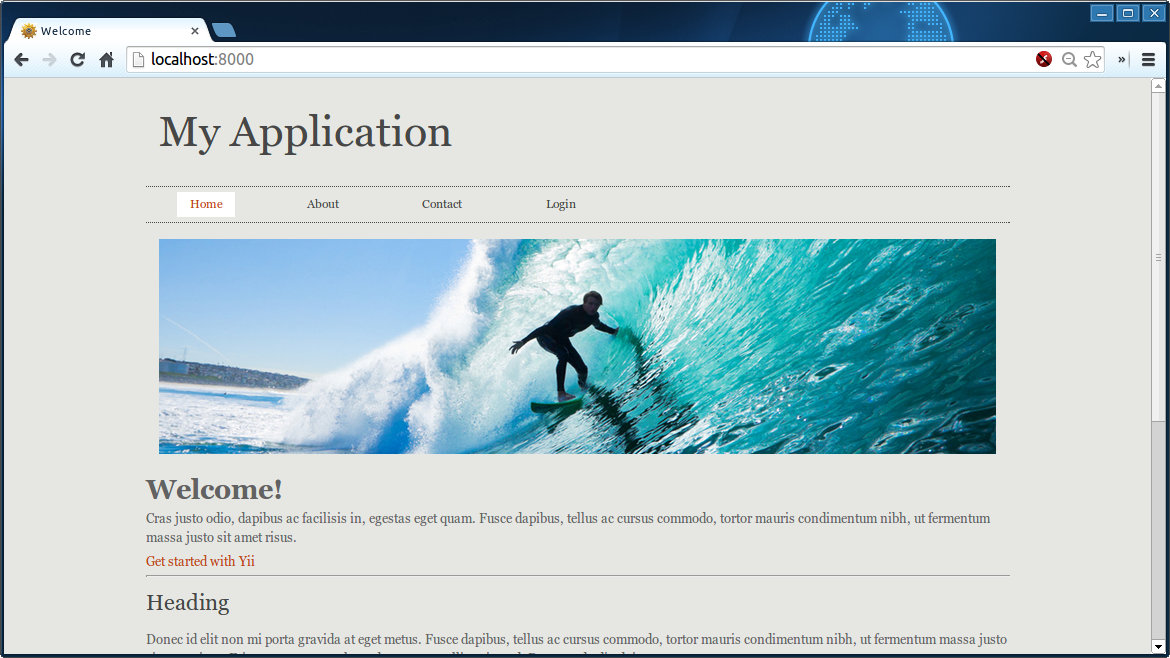Viewport: 1170px width, 658px height.
Task: Click the Login link
Action: pos(560,204)
